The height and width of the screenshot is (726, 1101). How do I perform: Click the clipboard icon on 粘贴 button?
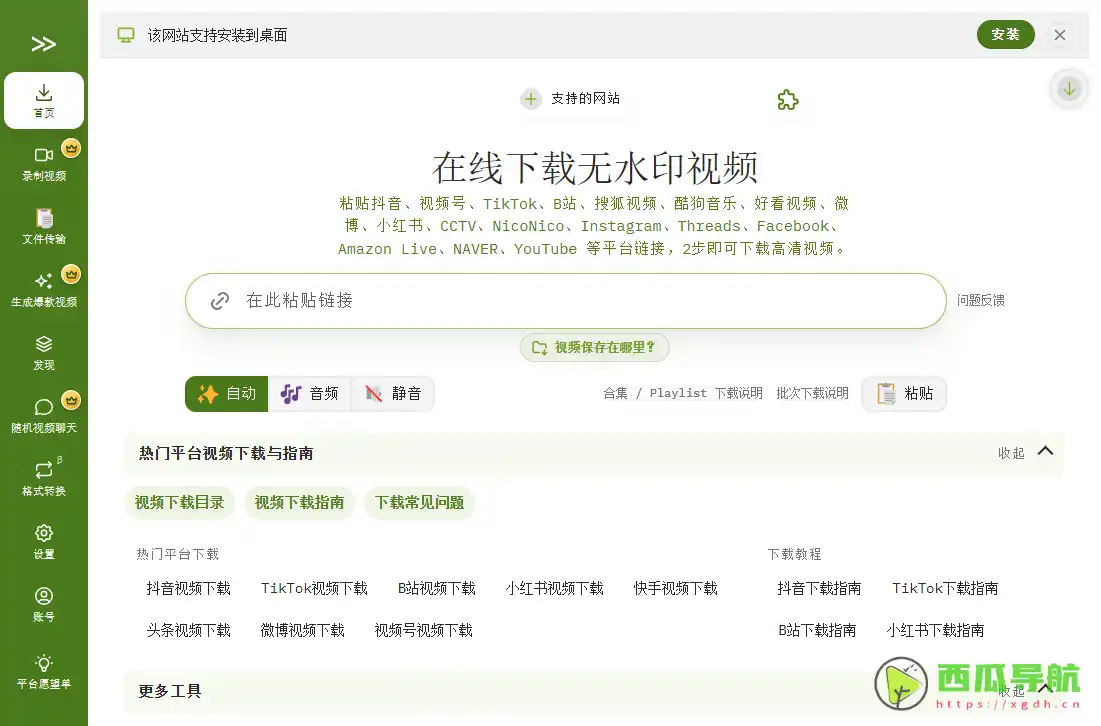coord(886,394)
